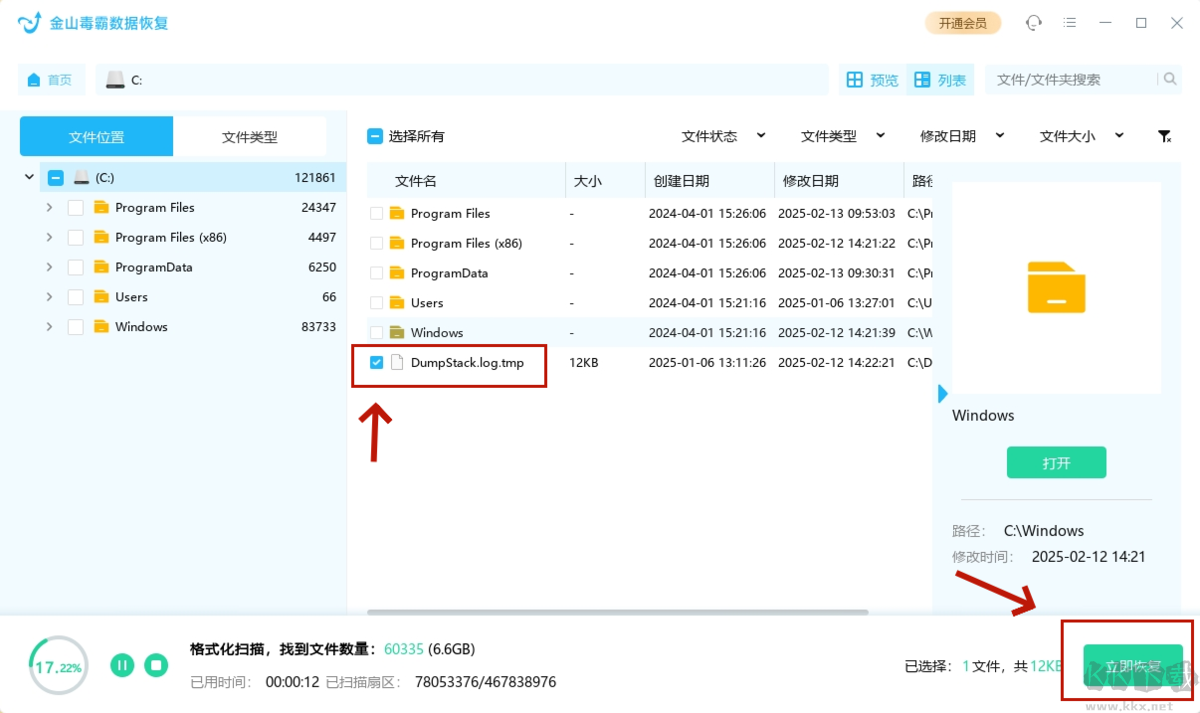Pause the scan with the pause icon
Image resolution: width=1200 pixels, height=713 pixels.
(122, 665)
